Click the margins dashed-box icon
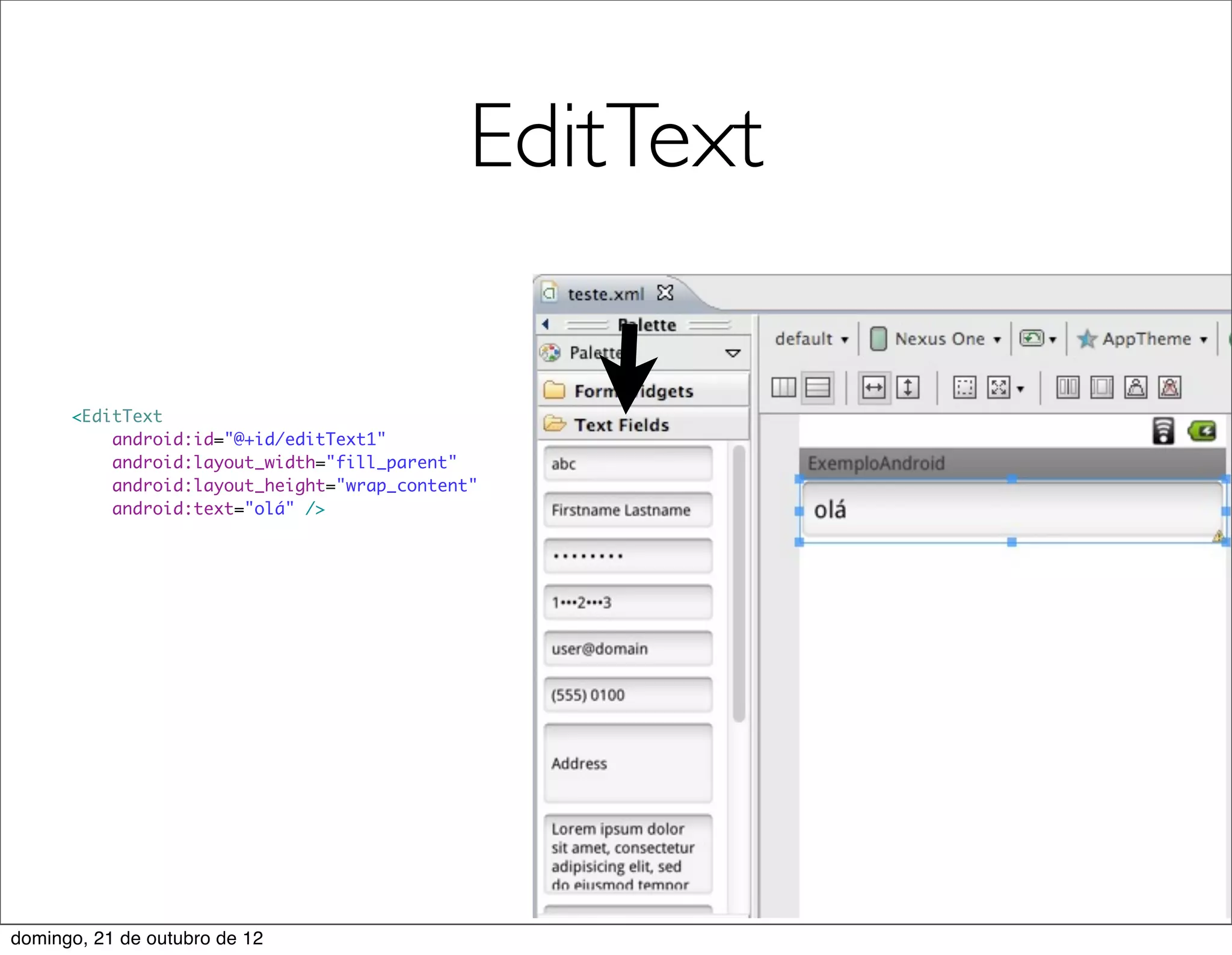 [x=964, y=388]
